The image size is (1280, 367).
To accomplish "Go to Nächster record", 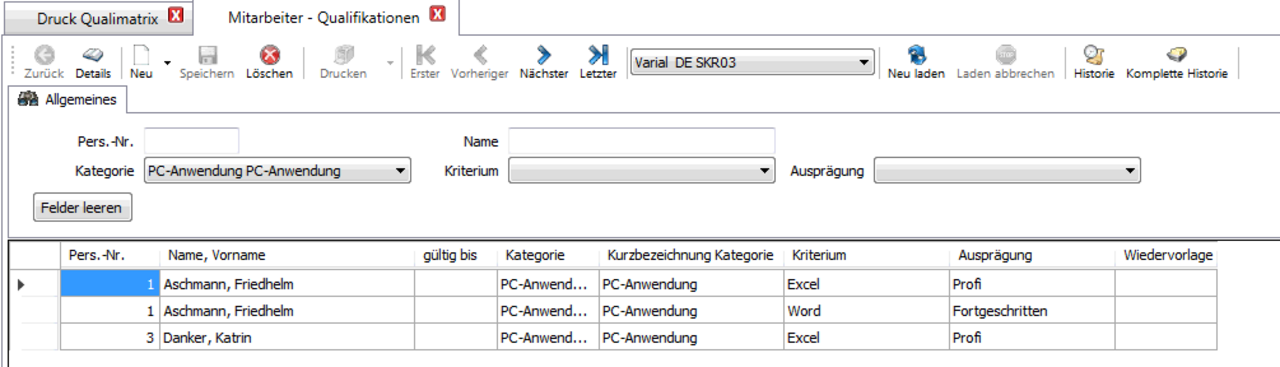I will tap(544, 54).
